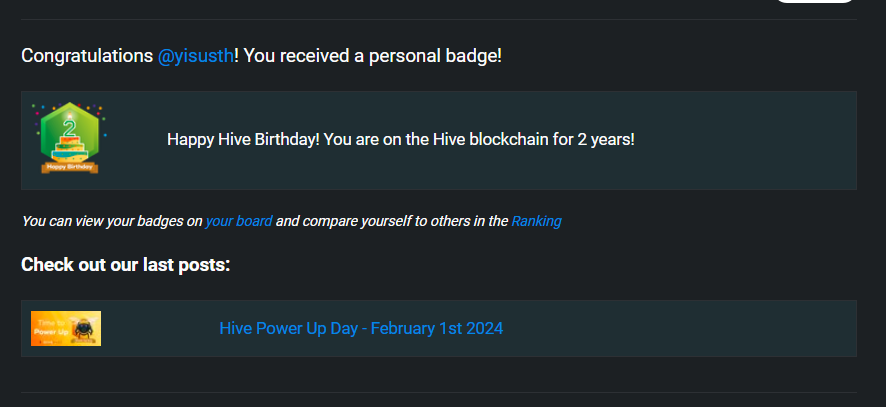Image resolution: width=886 pixels, height=407 pixels.
Task: Click the 2-year Happy Birthday badge image
Action: pyautogui.click(x=70, y=139)
